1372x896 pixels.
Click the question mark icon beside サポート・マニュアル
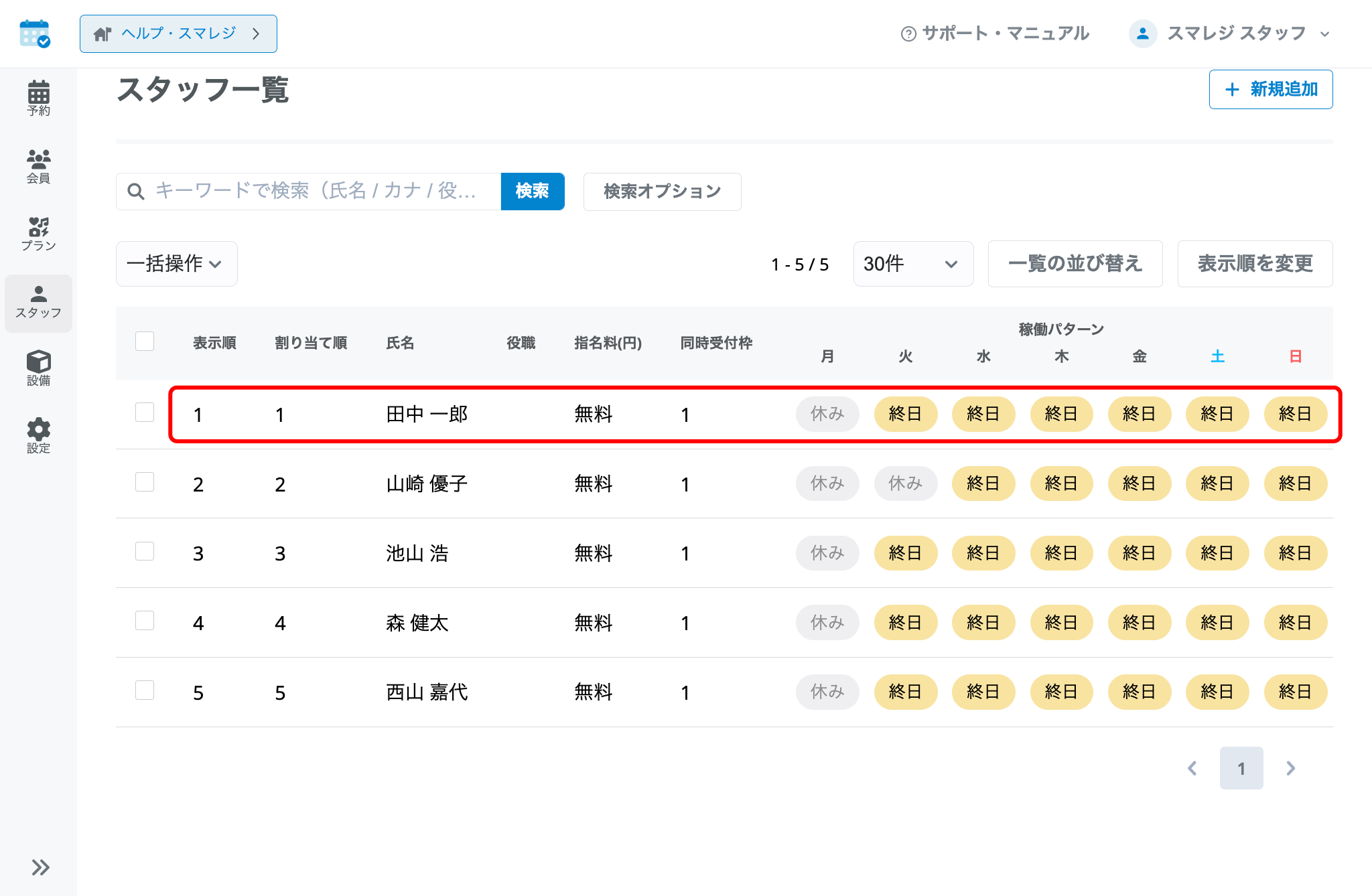tap(908, 33)
